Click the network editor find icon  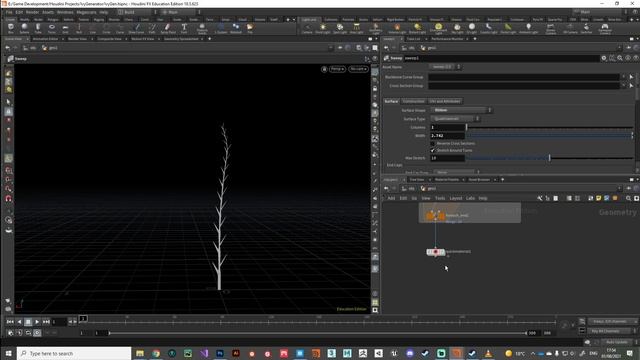point(628,198)
